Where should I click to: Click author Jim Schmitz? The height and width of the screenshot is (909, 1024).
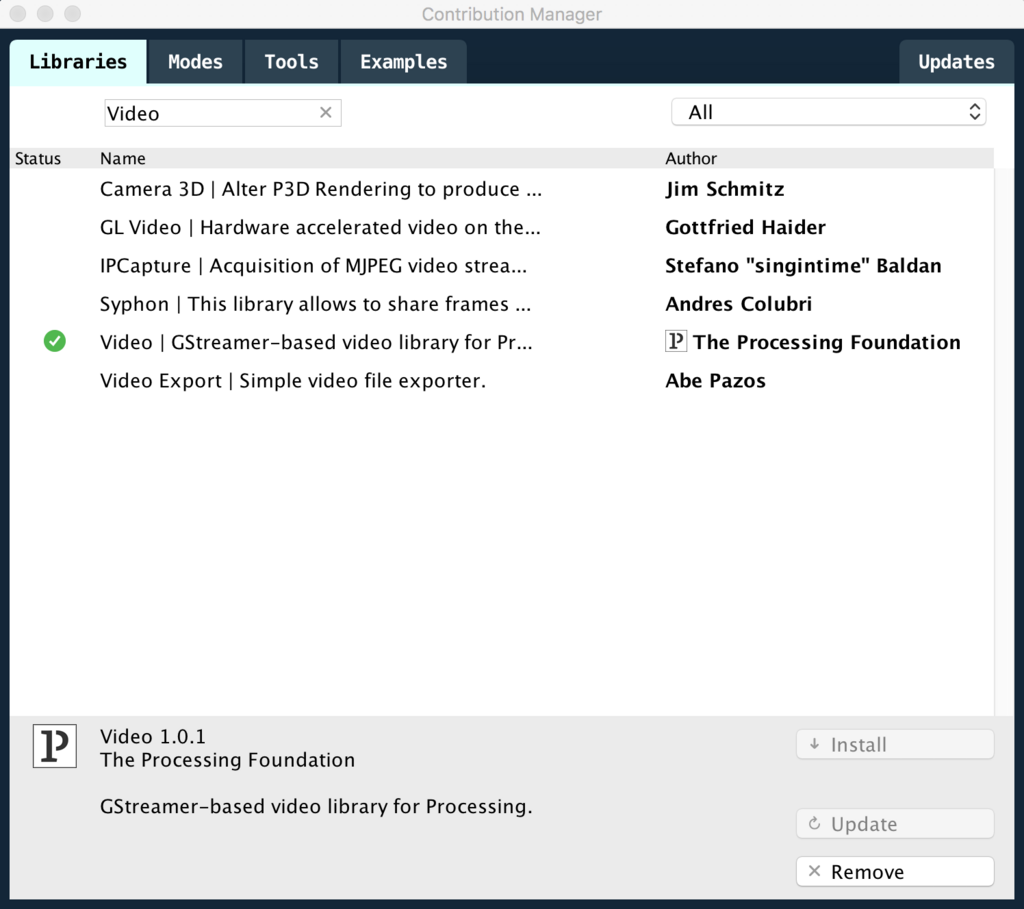(x=725, y=189)
